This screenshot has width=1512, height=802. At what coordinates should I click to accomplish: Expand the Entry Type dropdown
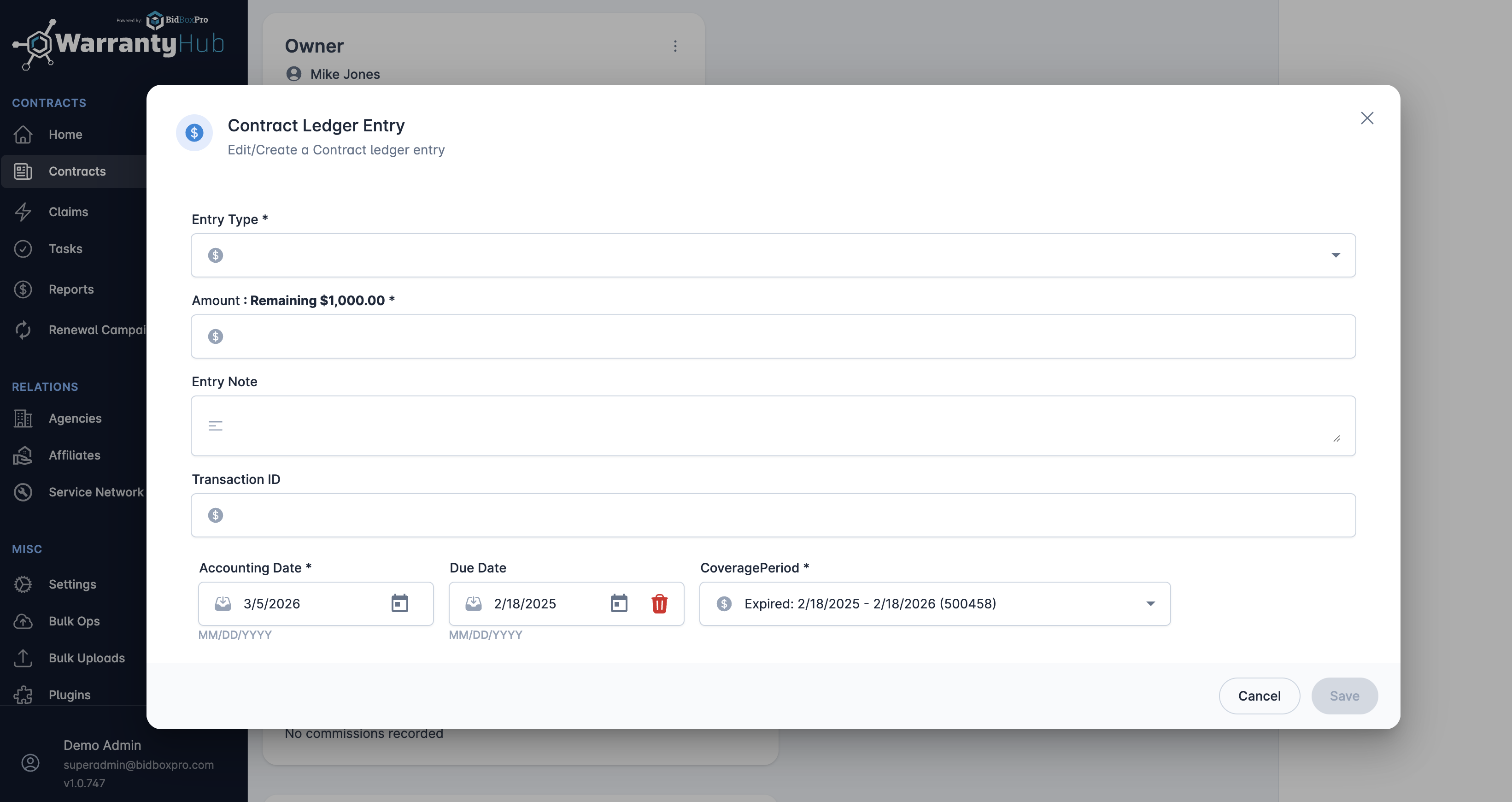1336,255
